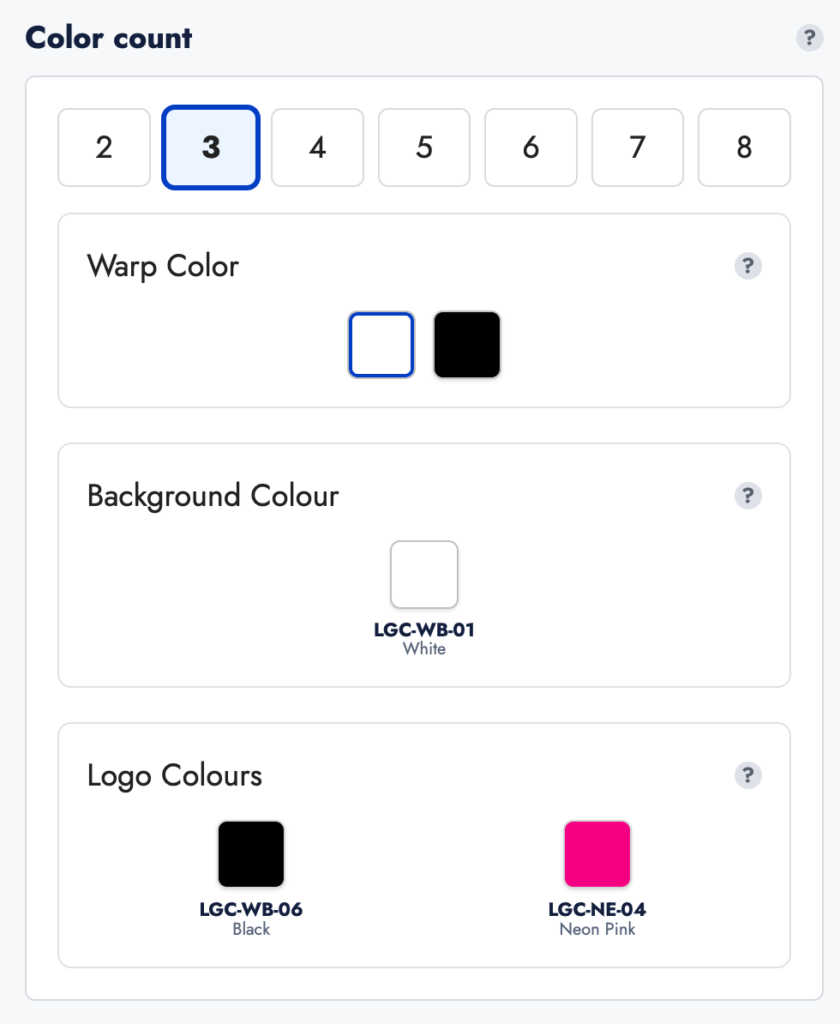This screenshot has height=1024, width=840.
Task: Click the Neon Pink logo colour swatch
Action: (x=597, y=854)
